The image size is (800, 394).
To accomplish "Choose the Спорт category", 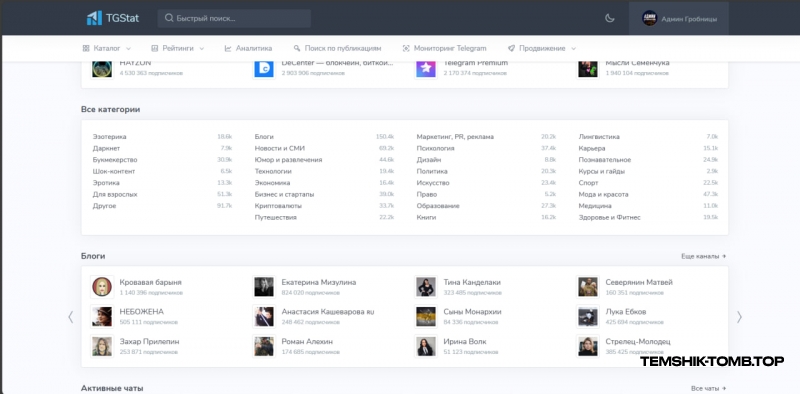I will 588,183.
